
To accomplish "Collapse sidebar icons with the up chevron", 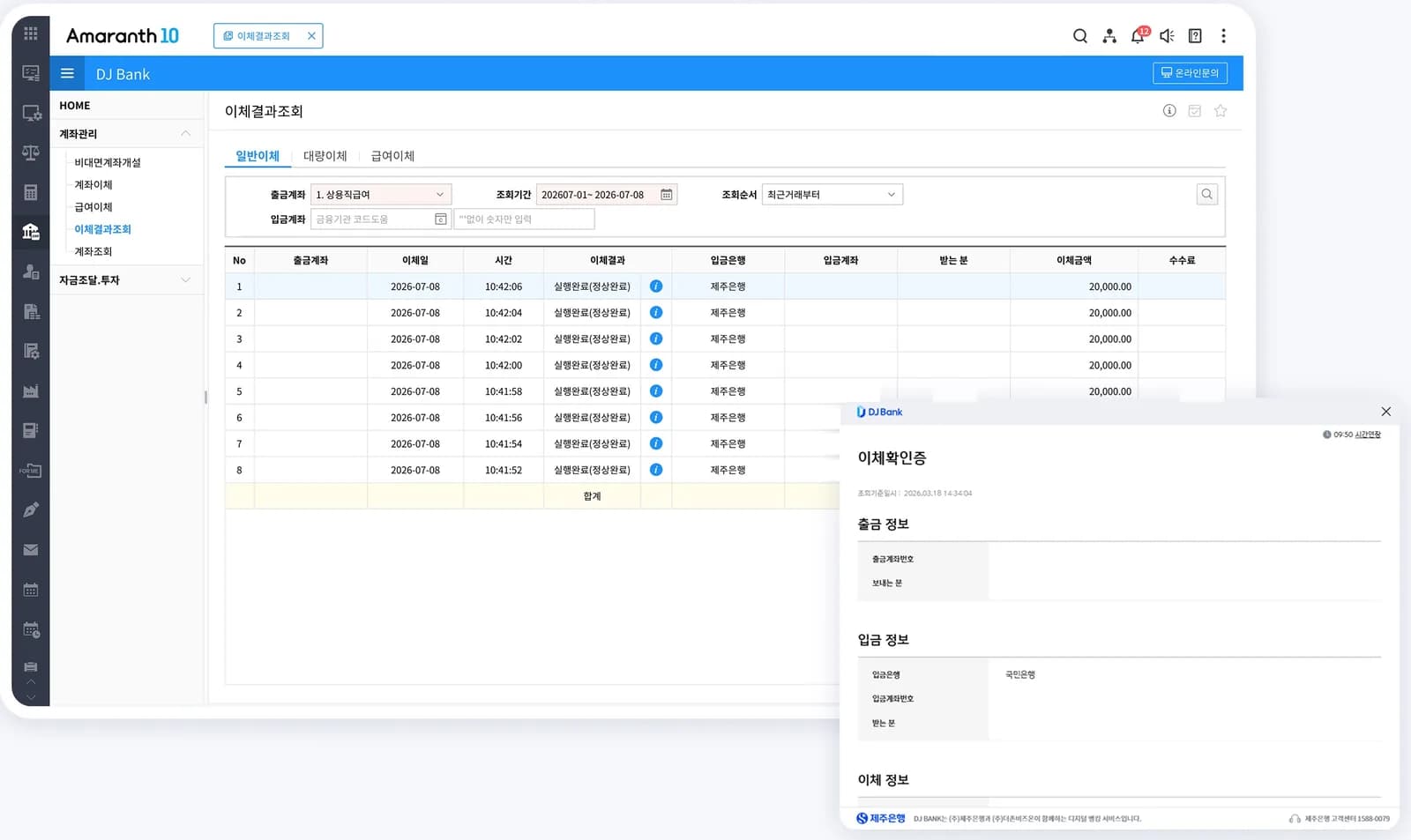I will coord(31,681).
